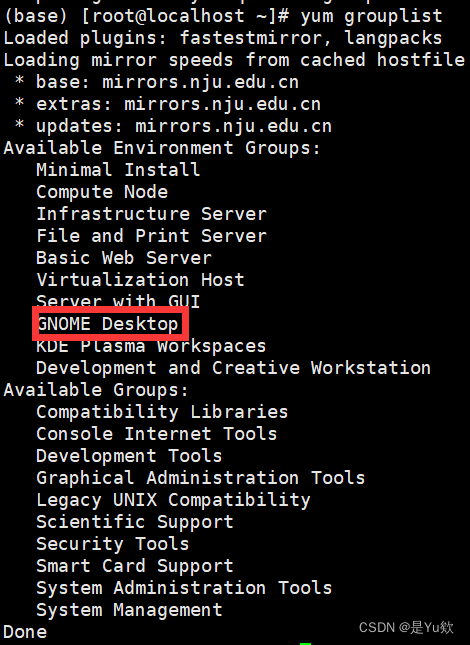Click Scientific Support entry
Viewport: 470px width, 645px height.
[135, 522]
